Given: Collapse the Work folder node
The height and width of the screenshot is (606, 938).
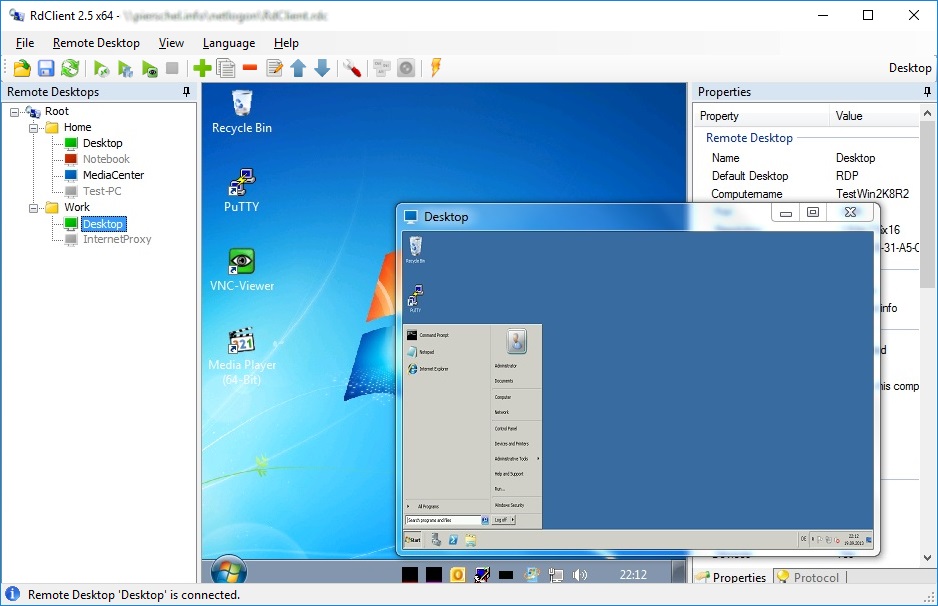Looking at the screenshot, I should (34, 208).
